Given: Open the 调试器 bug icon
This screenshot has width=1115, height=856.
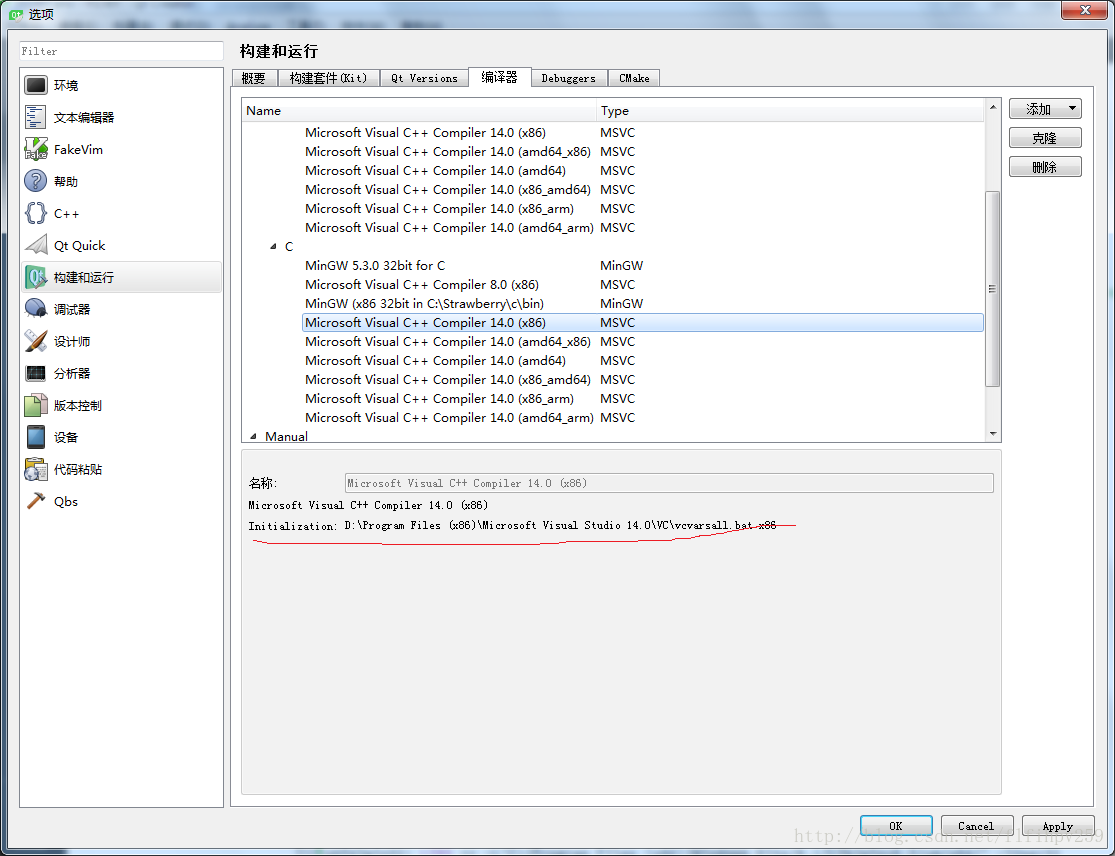Looking at the screenshot, I should coord(36,309).
